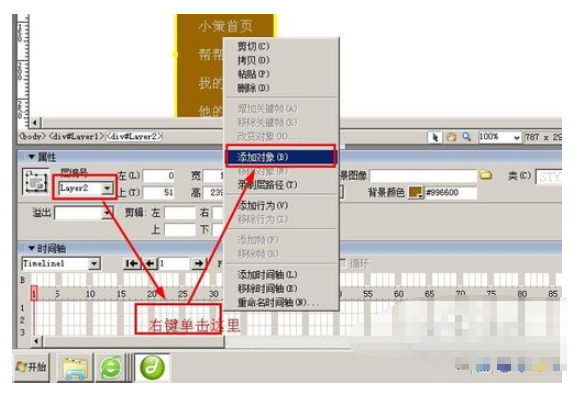Select the hand tool in status bar

(451, 137)
